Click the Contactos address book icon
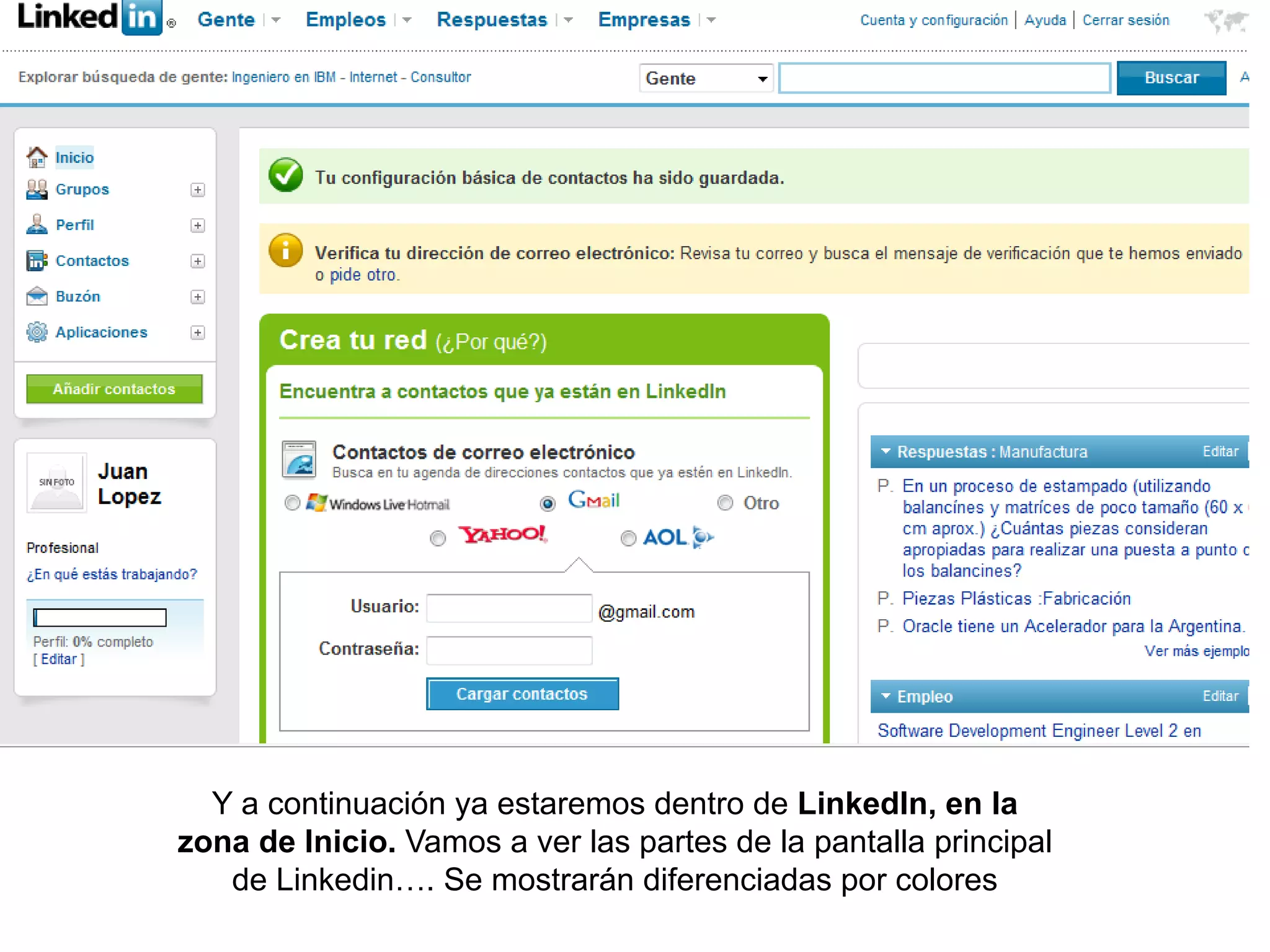The image size is (1270, 952). (x=37, y=260)
